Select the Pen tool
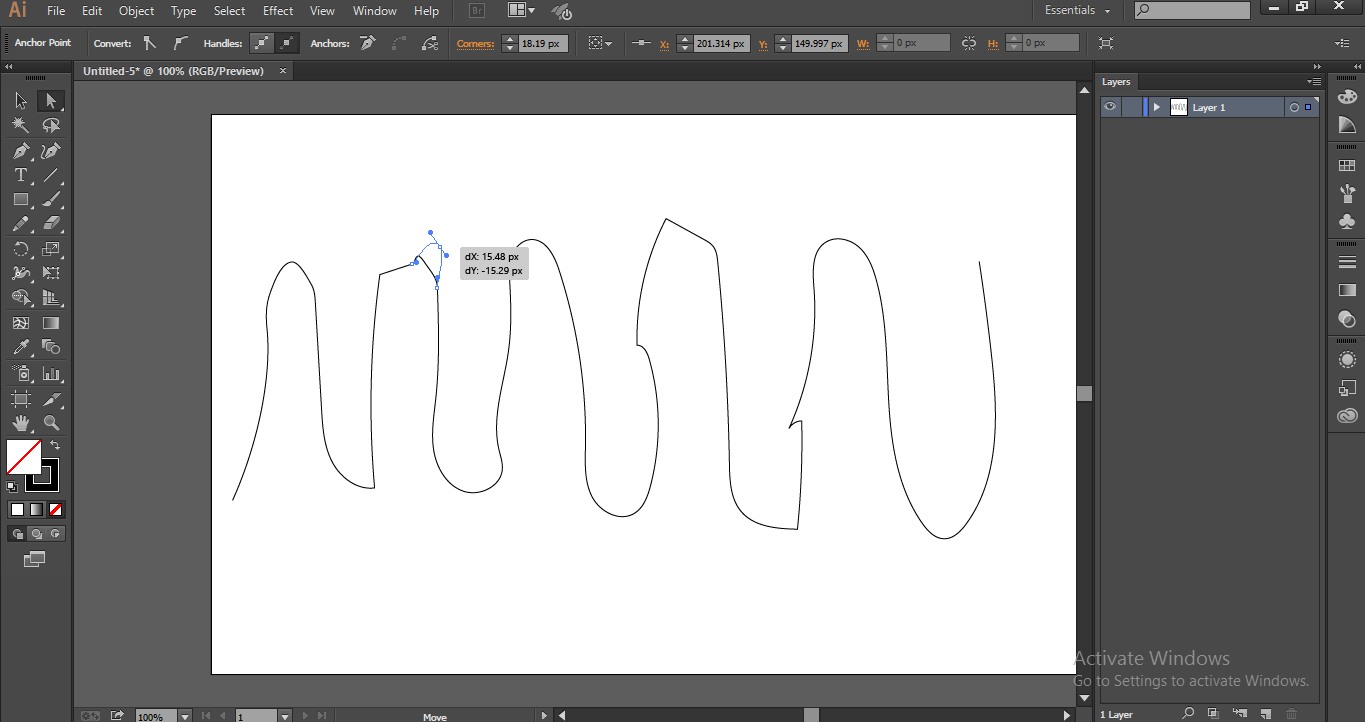This screenshot has height=722, width=1365. [20, 150]
